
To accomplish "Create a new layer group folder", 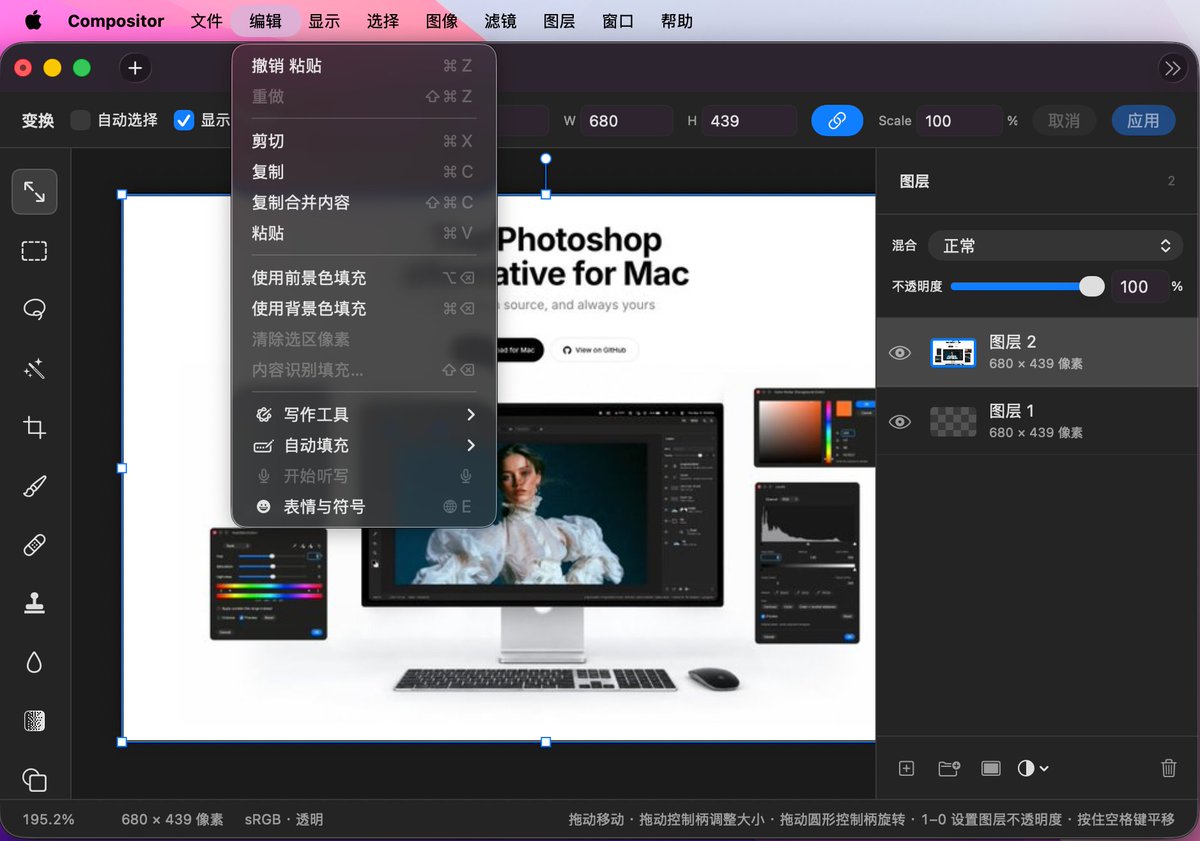I will (949, 768).
